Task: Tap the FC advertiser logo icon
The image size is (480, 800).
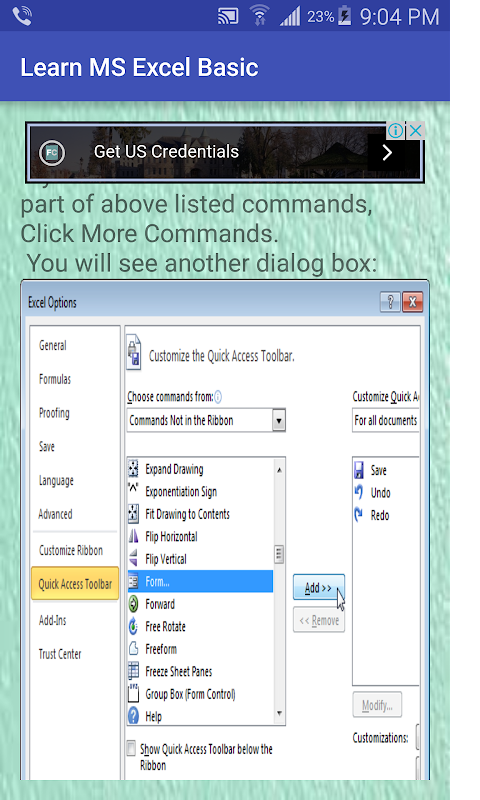Action: [52, 153]
